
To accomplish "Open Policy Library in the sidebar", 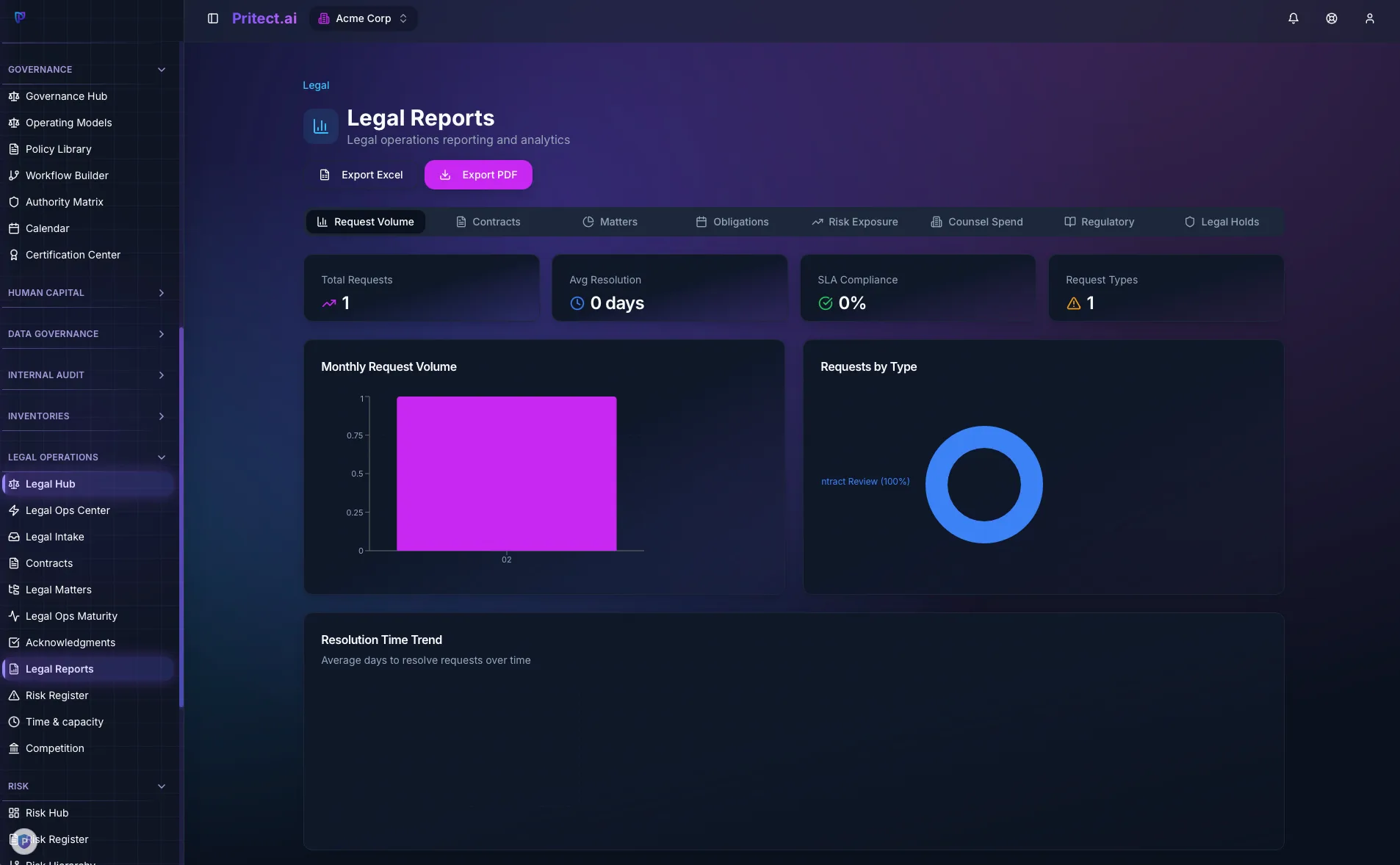I will pyautogui.click(x=88, y=149).
